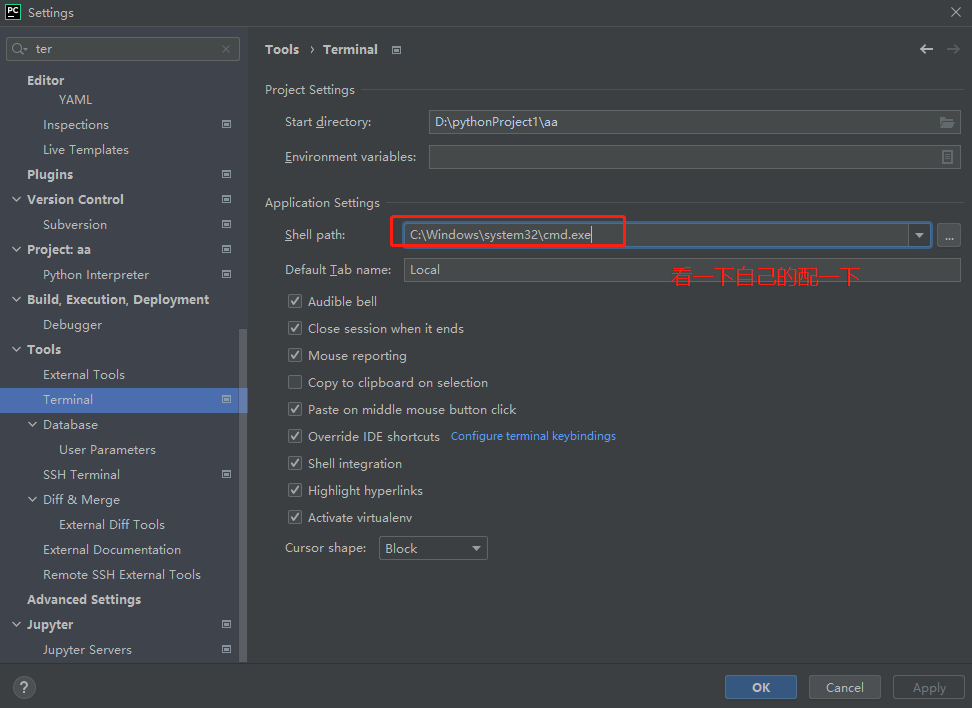The height and width of the screenshot is (708, 972).
Task: Click the project icon on the Terminal row
Action: [x=226, y=399]
